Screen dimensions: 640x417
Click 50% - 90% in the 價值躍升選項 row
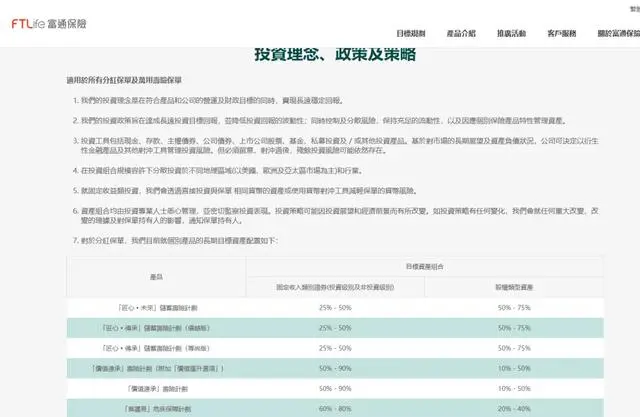click(x=335, y=368)
